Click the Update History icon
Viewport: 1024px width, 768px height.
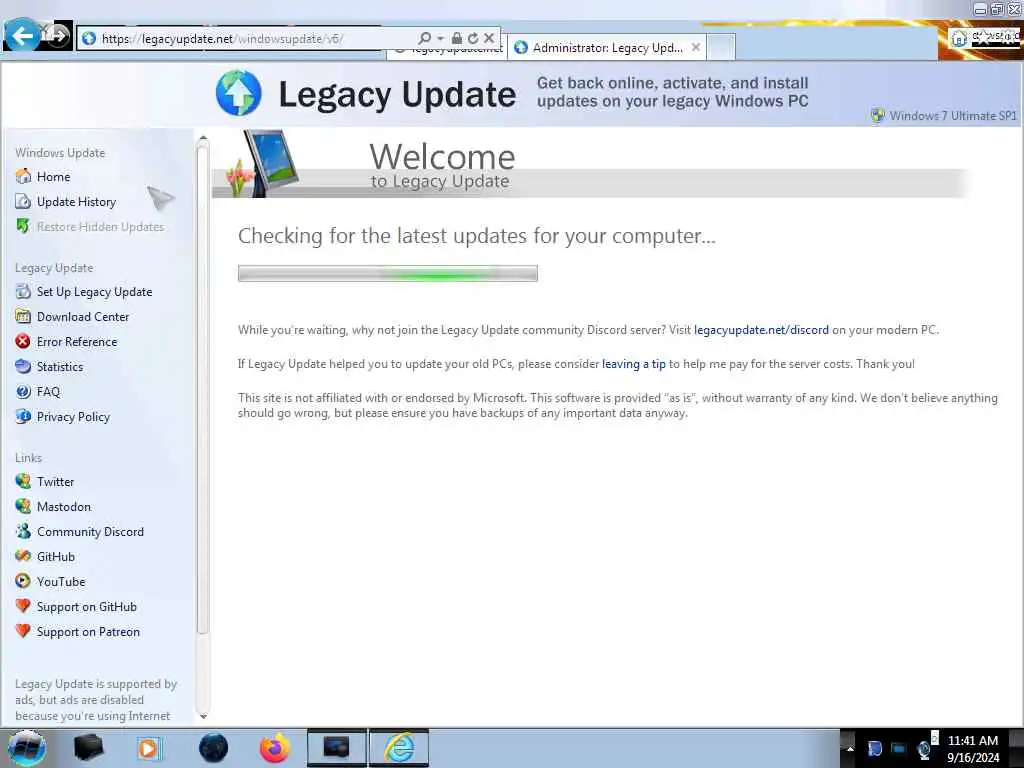pyautogui.click(x=23, y=202)
